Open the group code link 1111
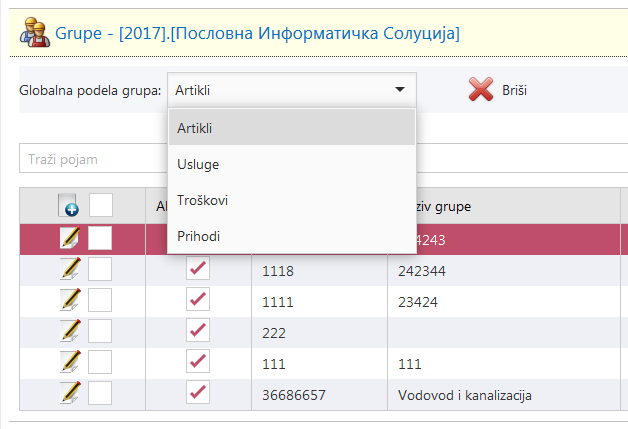This screenshot has width=628, height=429. 277,299
